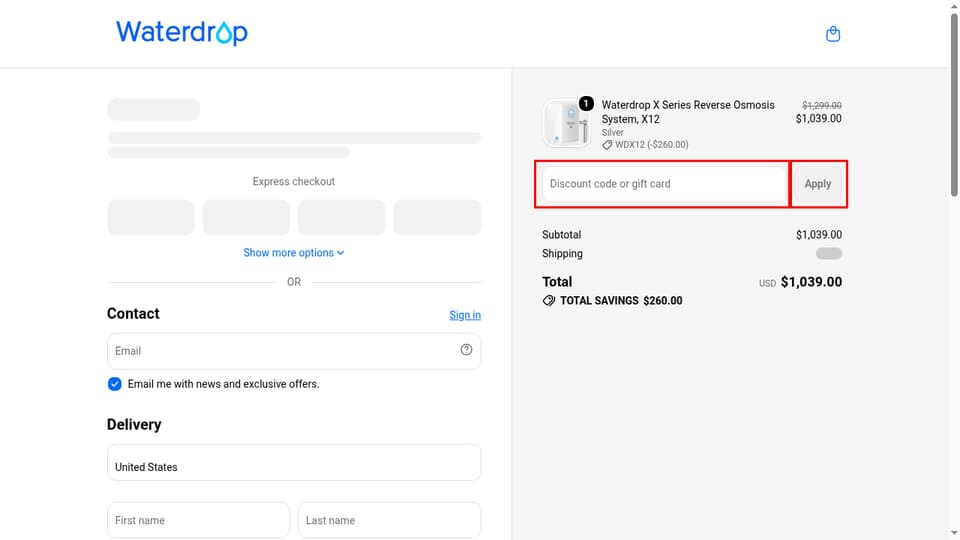Image resolution: width=960 pixels, height=540 pixels.
Task: Click into the Email input field
Action: 294,351
